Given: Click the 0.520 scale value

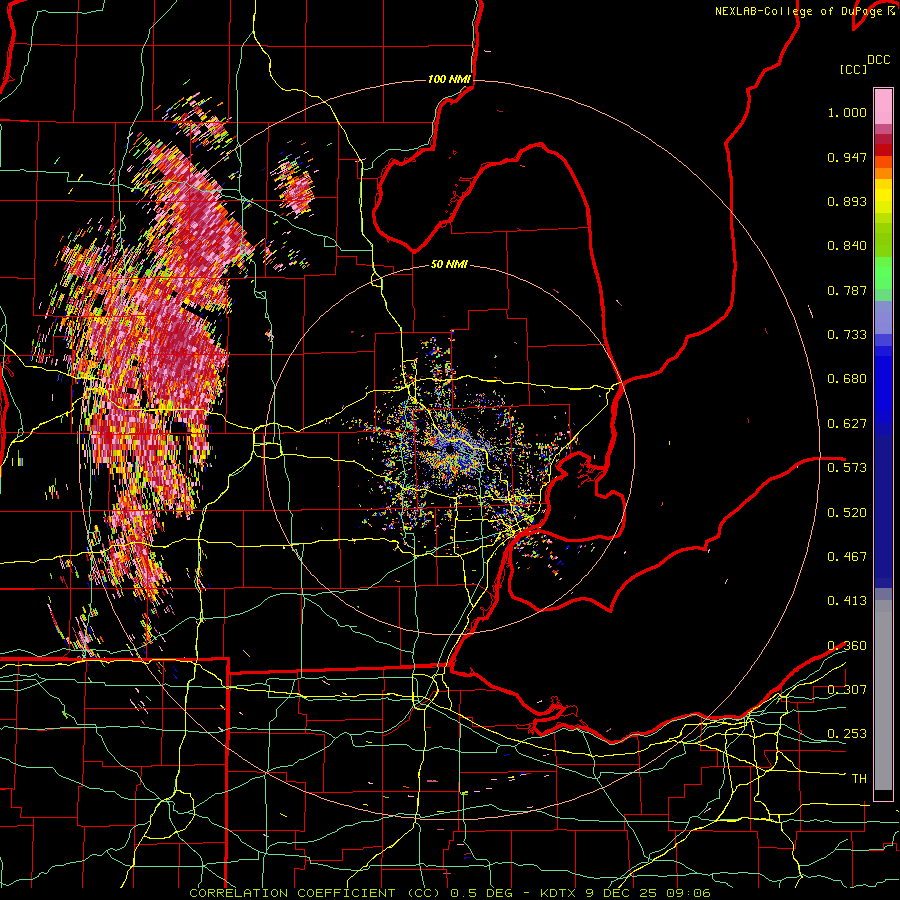Looking at the screenshot, I should (847, 512).
